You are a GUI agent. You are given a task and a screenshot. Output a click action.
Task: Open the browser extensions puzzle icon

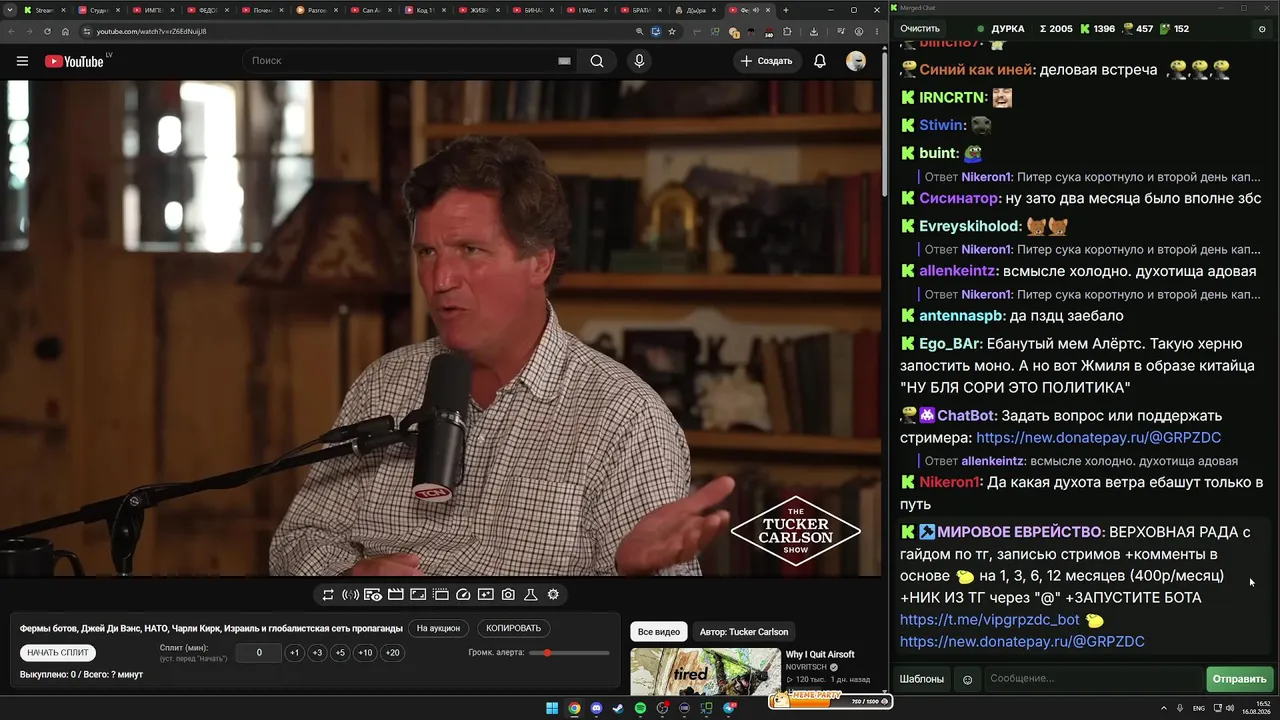pos(787,31)
